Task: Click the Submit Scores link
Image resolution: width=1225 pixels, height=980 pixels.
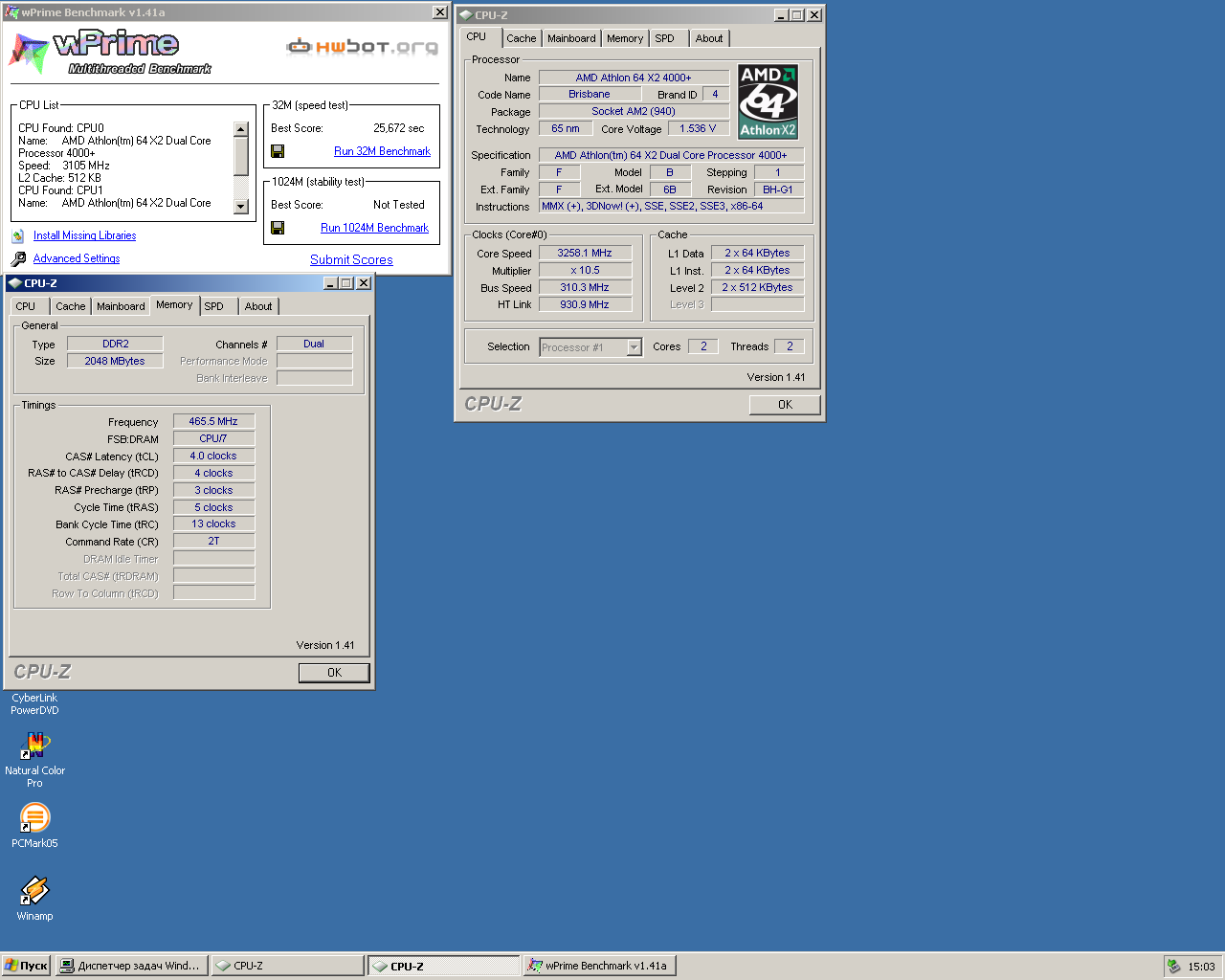Action: click(351, 259)
